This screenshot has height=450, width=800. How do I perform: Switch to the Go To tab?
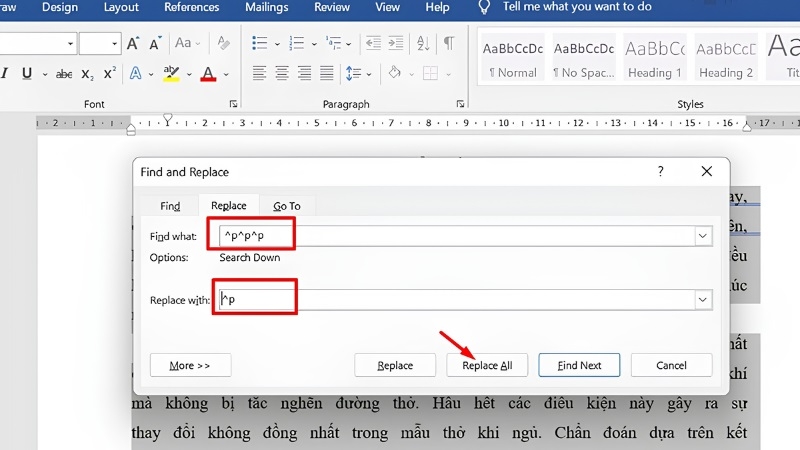coord(287,206)
